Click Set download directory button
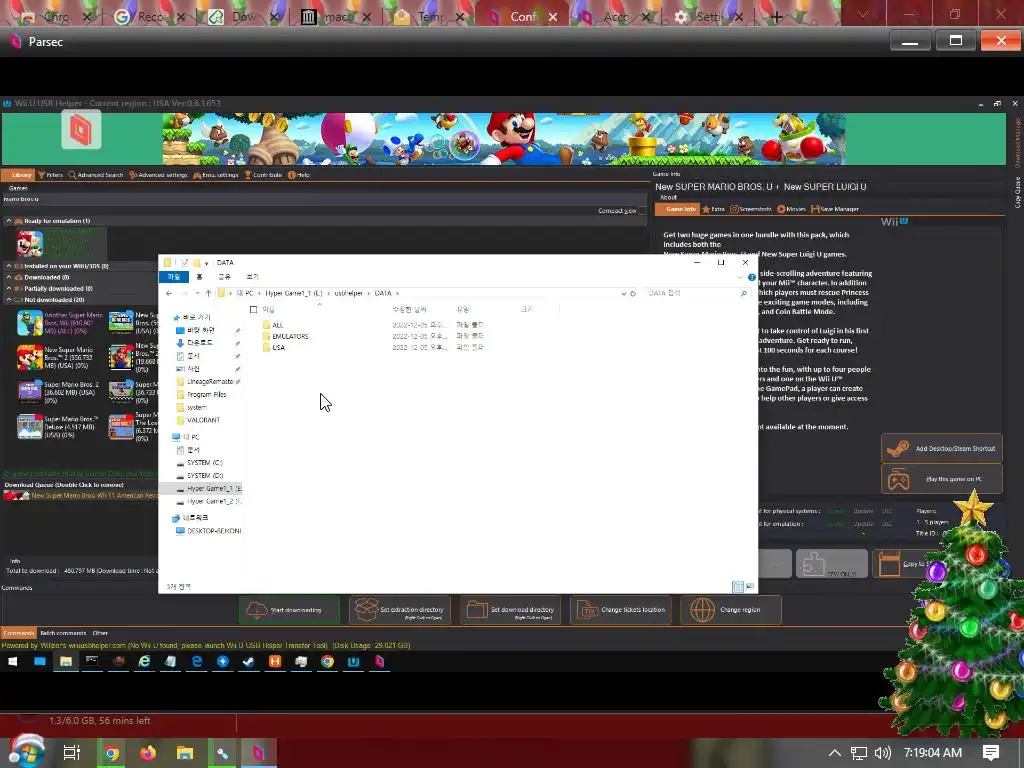Image resolution: width=1024 pixels, height=768 pixels. (510, 610)
